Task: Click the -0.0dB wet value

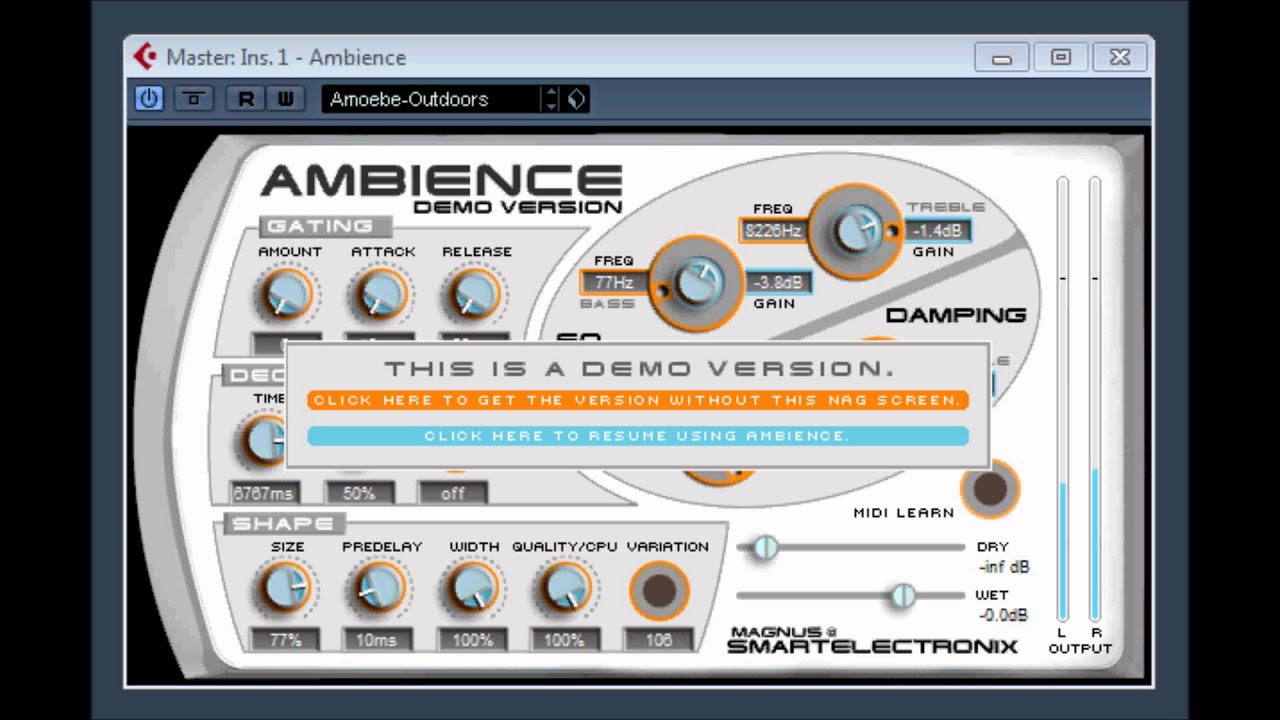Action: pos(1002,615)
